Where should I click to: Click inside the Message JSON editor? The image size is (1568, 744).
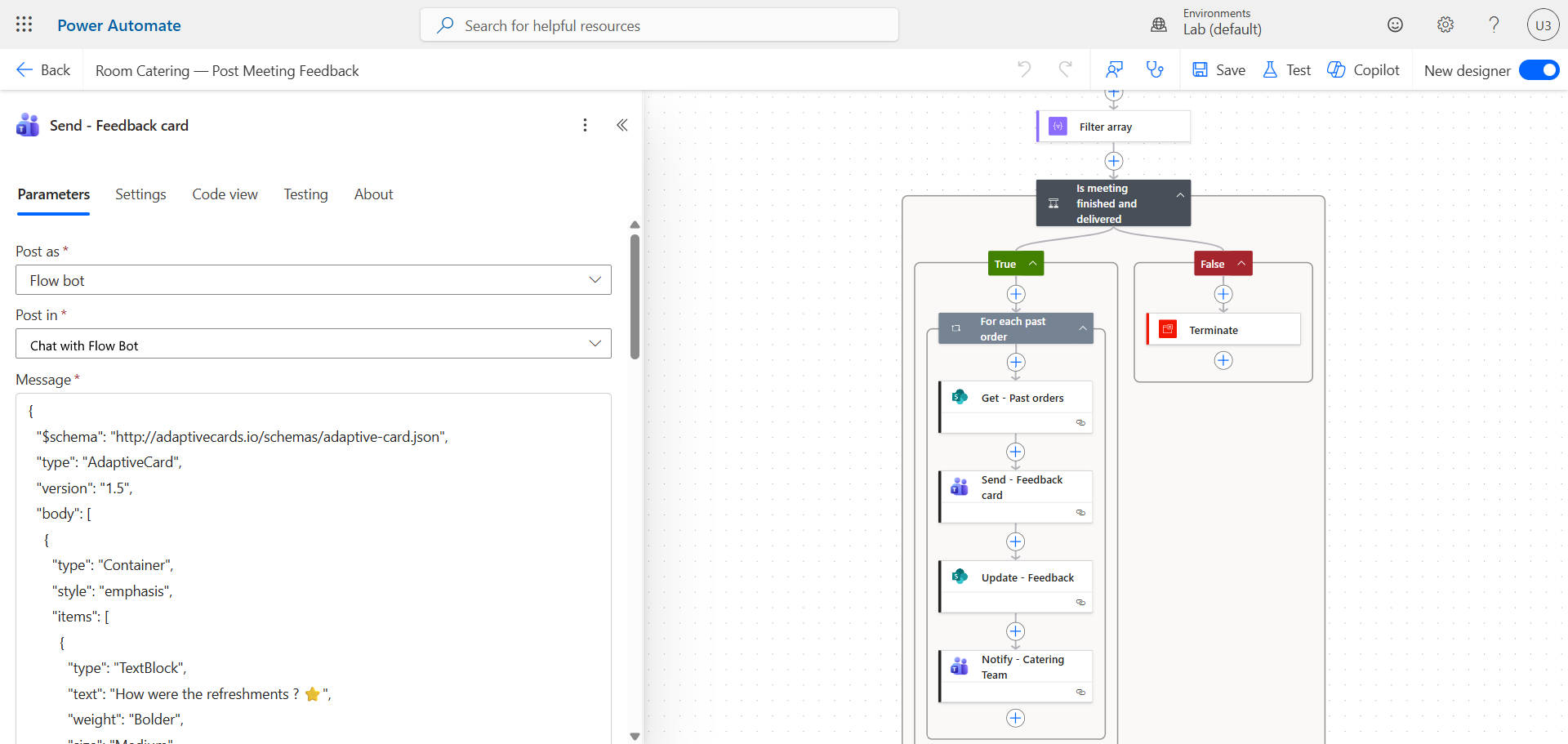pos(314,568)
